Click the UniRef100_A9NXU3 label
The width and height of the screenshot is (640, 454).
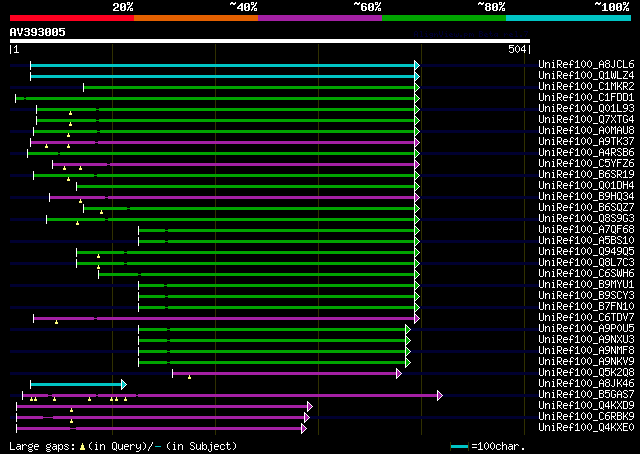click(x=586, y=340)
